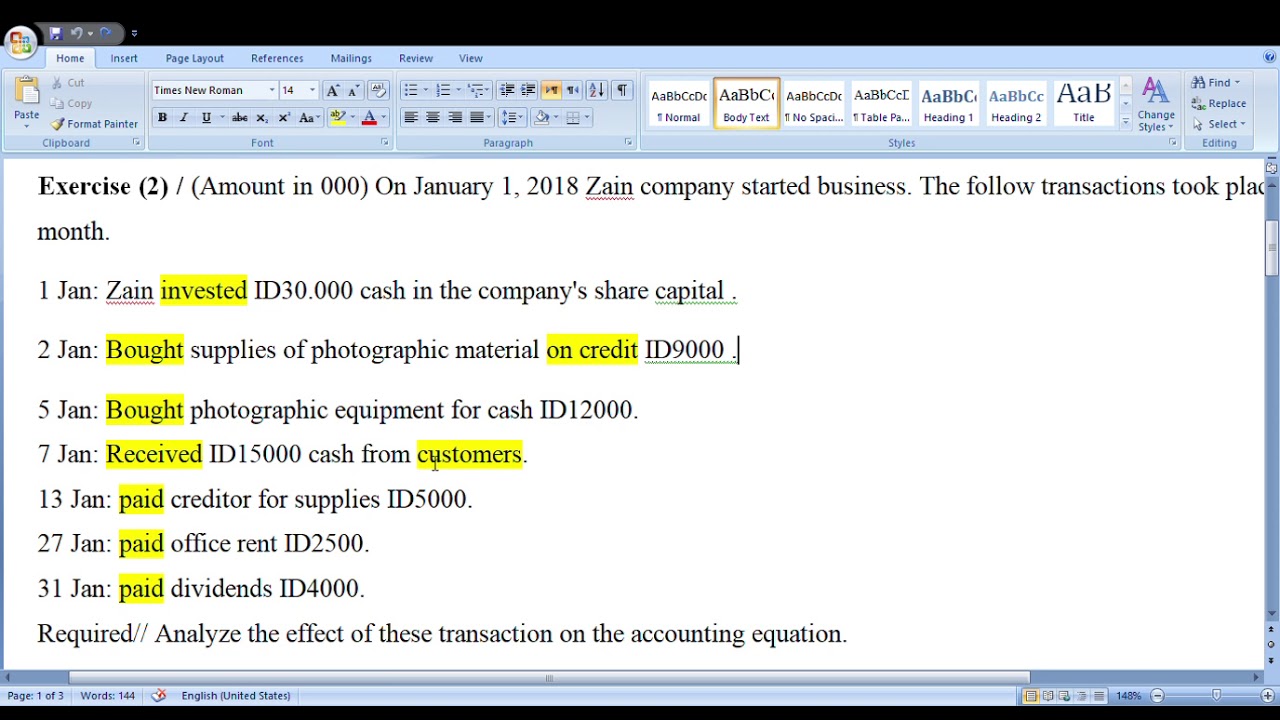Viewport: 1280px width, 720px height.
Task: Zoom out with the minus button
Action: coord(1157,695)
